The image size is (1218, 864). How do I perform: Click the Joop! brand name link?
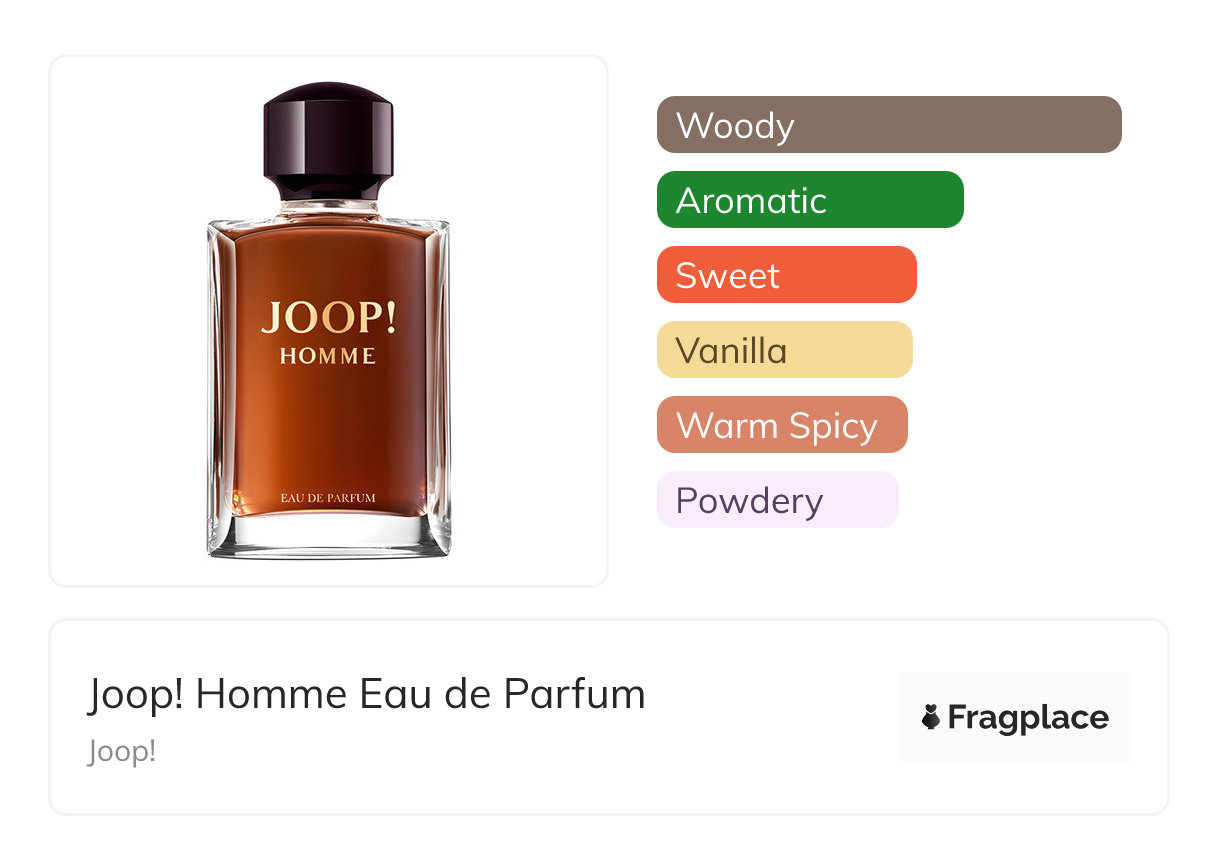click(122, 751)
